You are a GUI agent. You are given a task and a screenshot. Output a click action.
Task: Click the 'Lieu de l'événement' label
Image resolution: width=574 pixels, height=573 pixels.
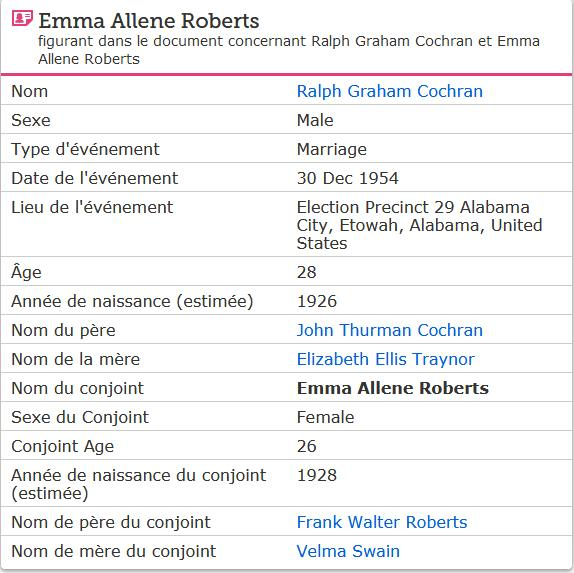point(92,207)
